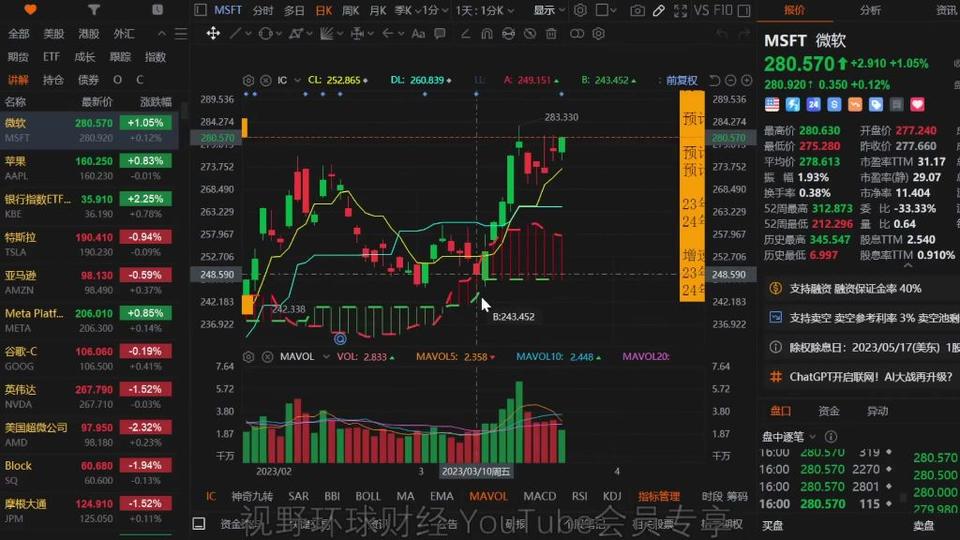The image size is (960, 540).
Task: Add a comment bubble annotation
Action: pyautogui.click(x=440, y=34)
